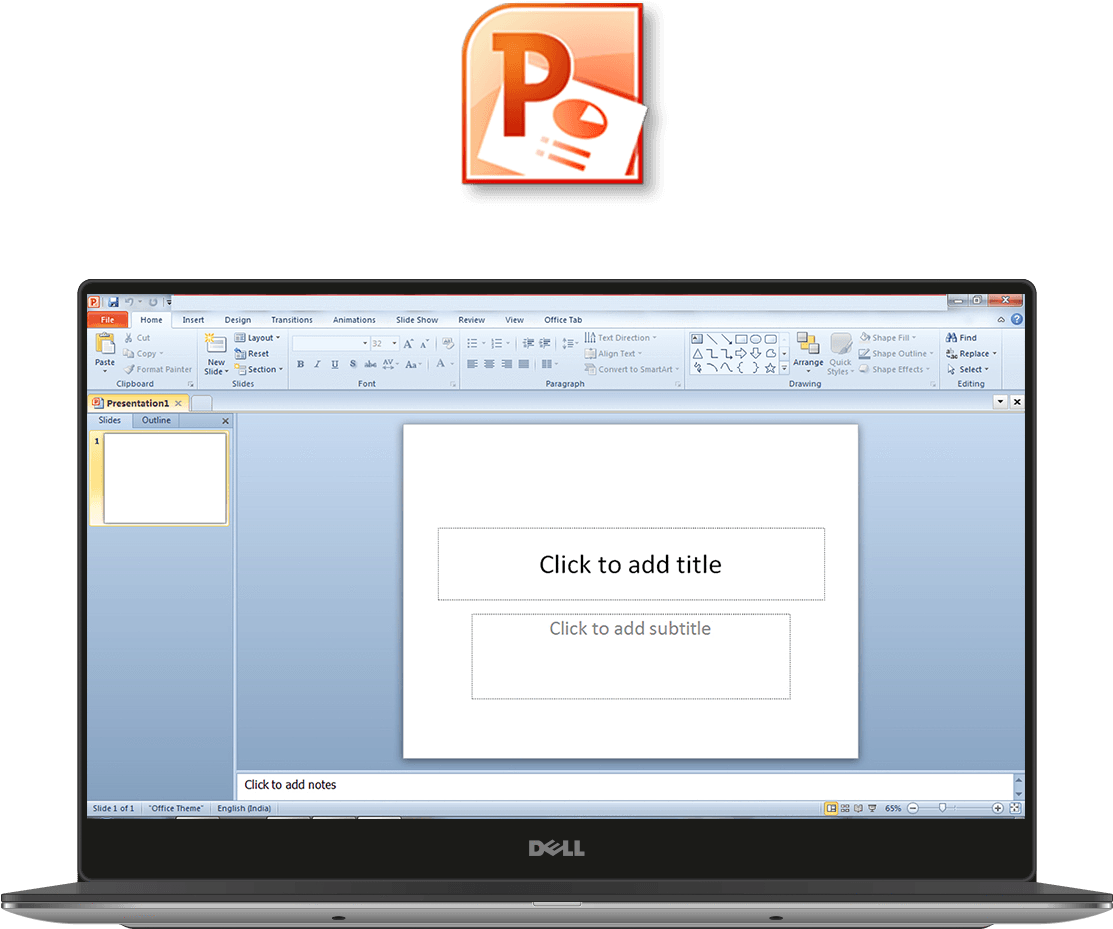Clear all formatting with the eraser icon
The width and height of the screenshot is (1113, 929).
click(448, 343)
